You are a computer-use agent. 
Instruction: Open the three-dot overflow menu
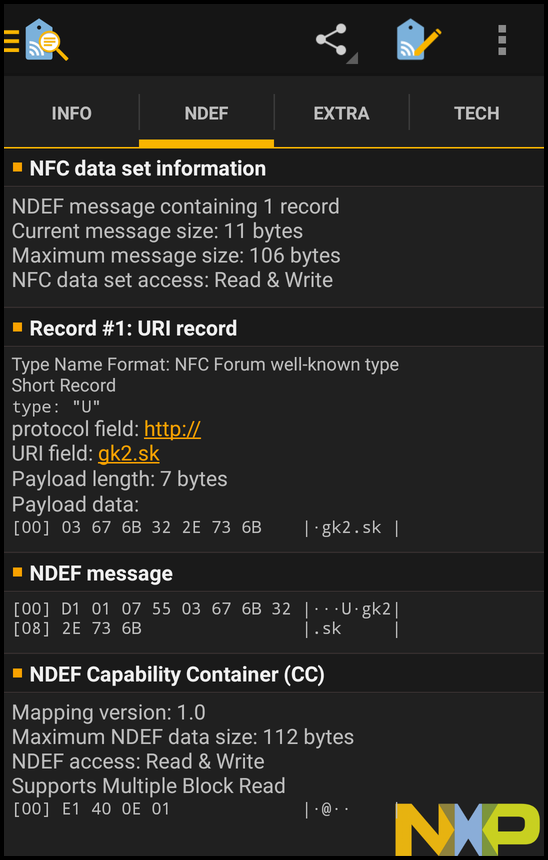click(502, 40)
